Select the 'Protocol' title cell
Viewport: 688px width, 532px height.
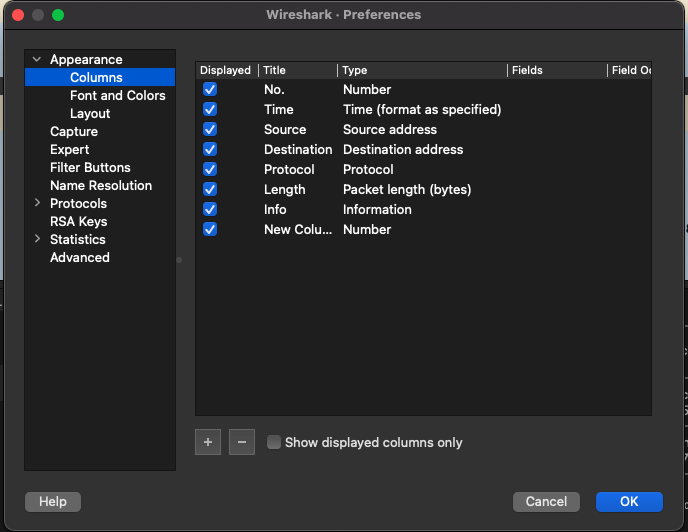coord(289,169)
